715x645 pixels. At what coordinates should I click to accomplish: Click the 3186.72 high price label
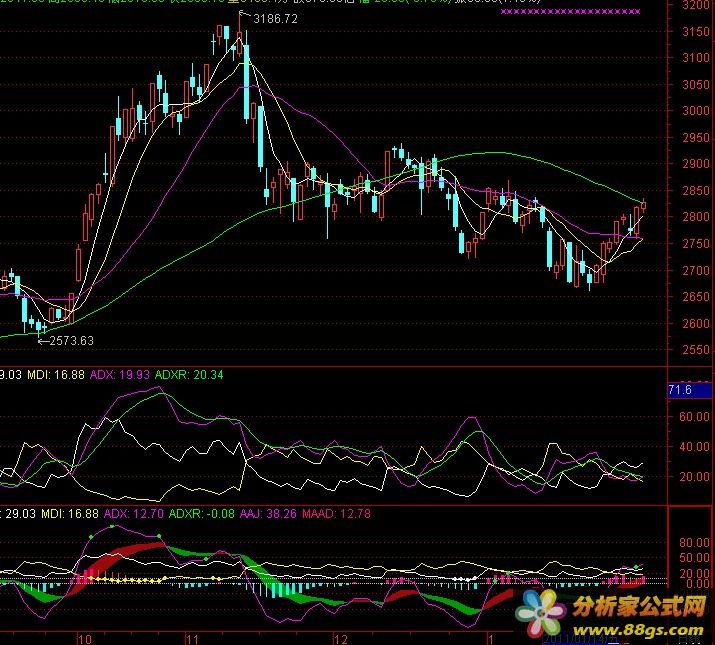click(275, 19)
